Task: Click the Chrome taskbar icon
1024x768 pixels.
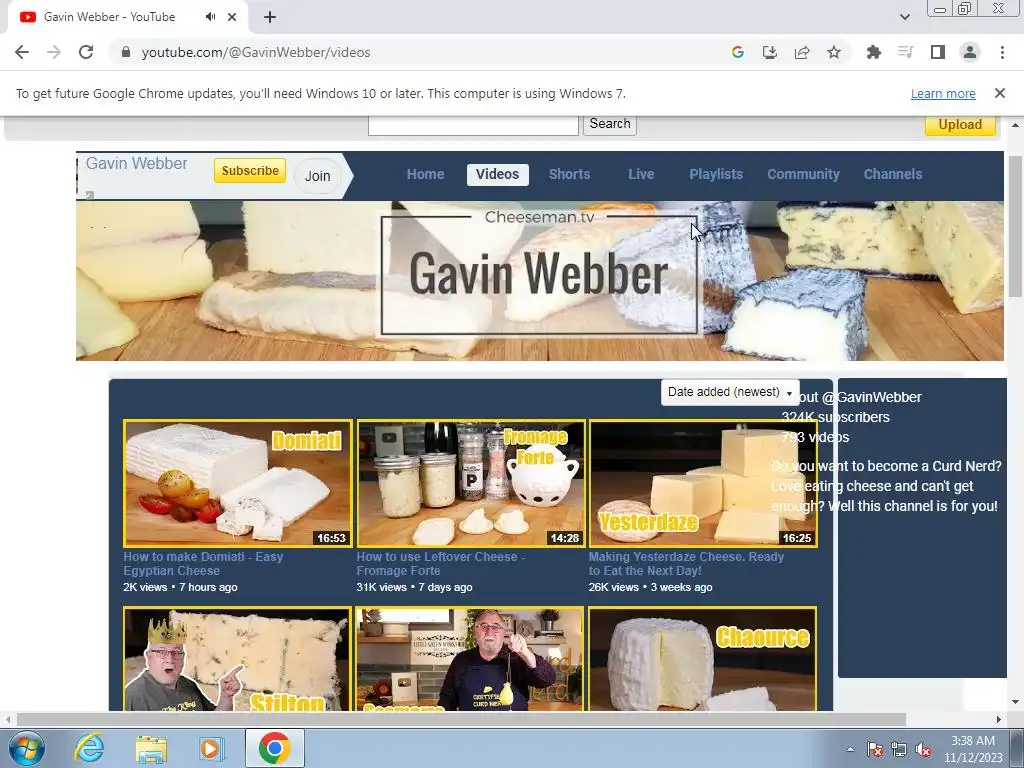Action: click(274, 748)
